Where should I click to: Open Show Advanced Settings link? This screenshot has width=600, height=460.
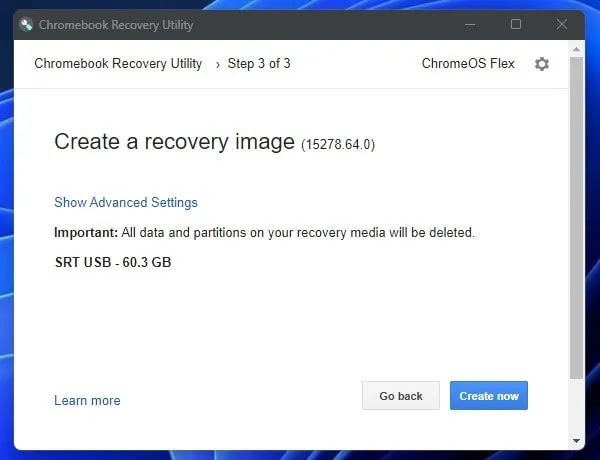pyautogui.click(x=126, y=202)
